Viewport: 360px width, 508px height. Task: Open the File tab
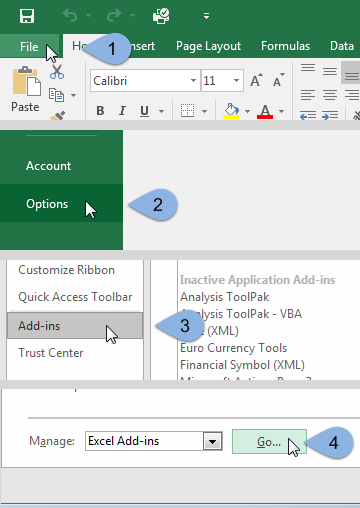click(29, 46)
